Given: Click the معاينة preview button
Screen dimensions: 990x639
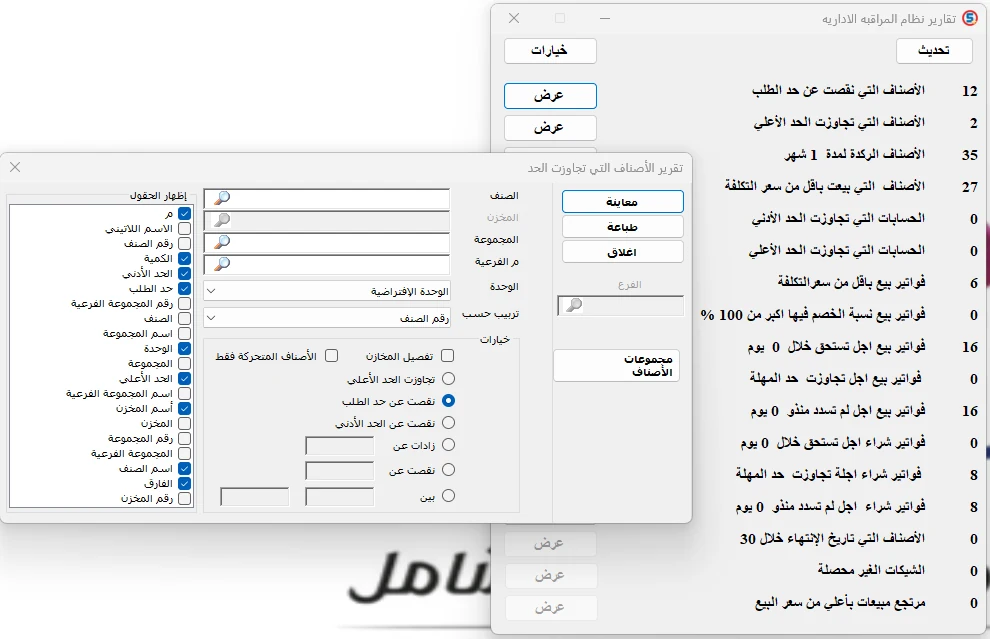Looking at the screenshot, I should coord(623,202).
